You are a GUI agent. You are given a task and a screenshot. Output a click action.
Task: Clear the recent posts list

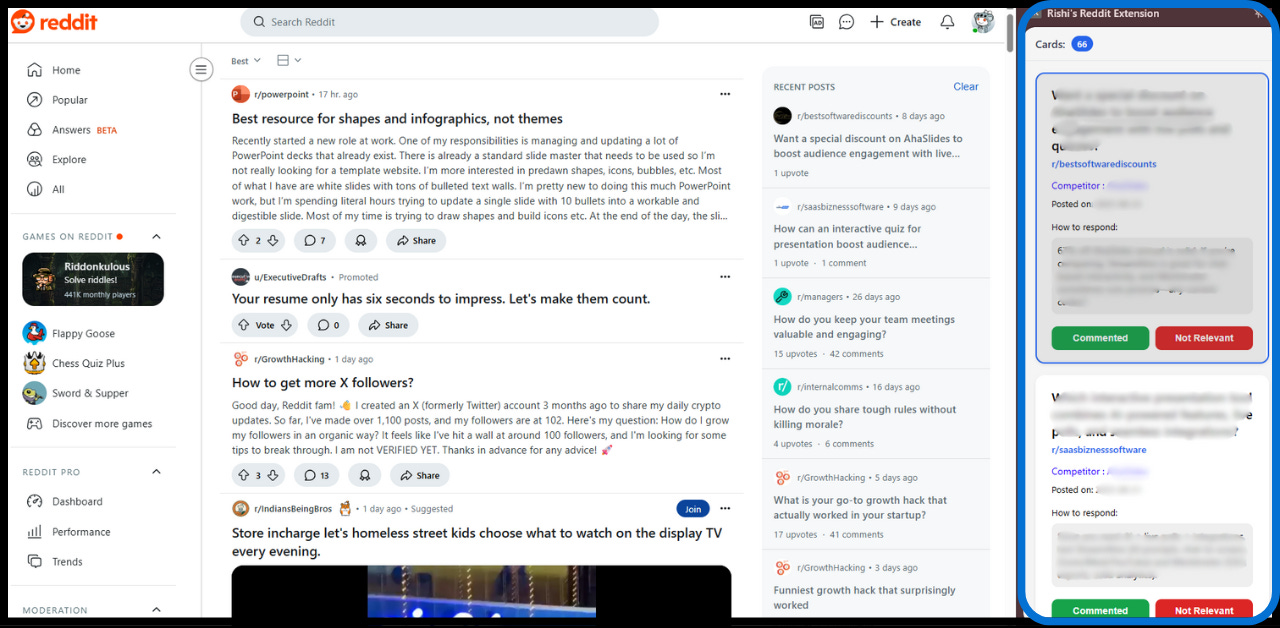[x=966, y=87]
